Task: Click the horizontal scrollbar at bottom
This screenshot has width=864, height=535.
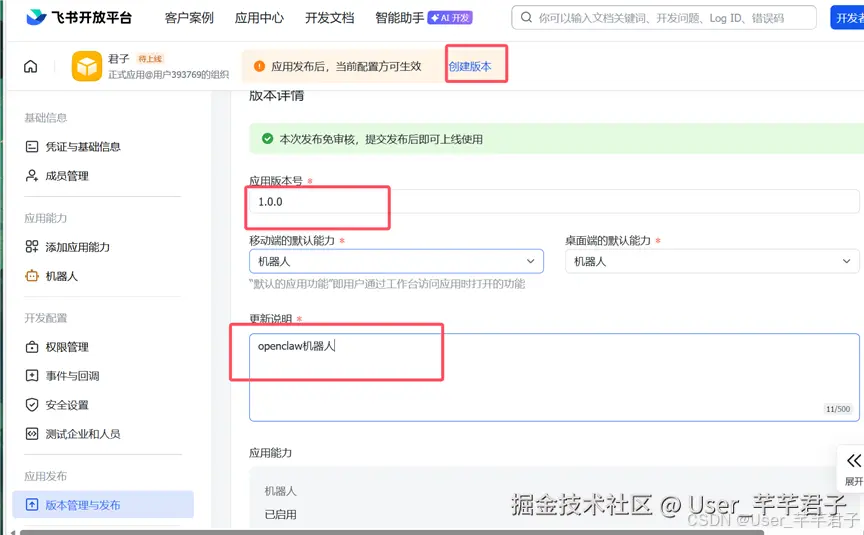Action: (x=392, y=532)
